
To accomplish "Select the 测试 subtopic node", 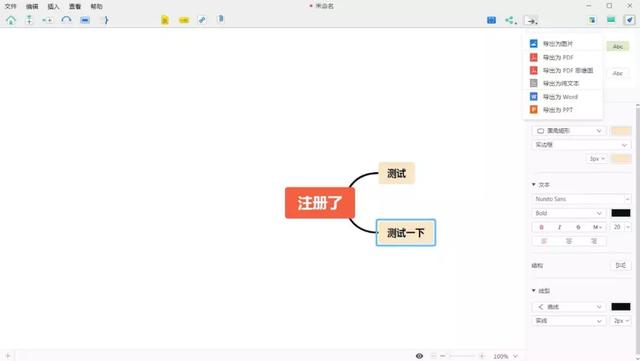I will coord(396,173).
